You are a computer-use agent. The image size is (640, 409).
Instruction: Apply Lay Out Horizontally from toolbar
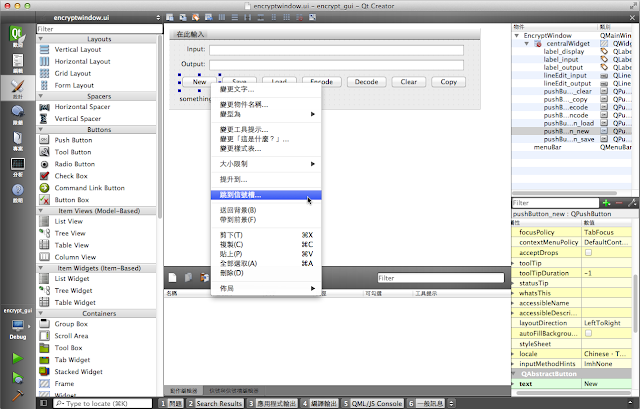coord(222,17)
